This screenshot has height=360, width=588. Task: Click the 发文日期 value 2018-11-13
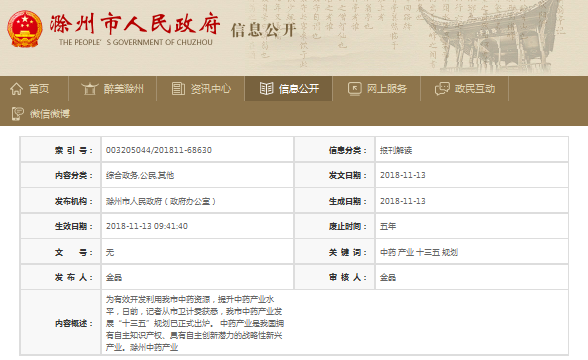(403, 175)
